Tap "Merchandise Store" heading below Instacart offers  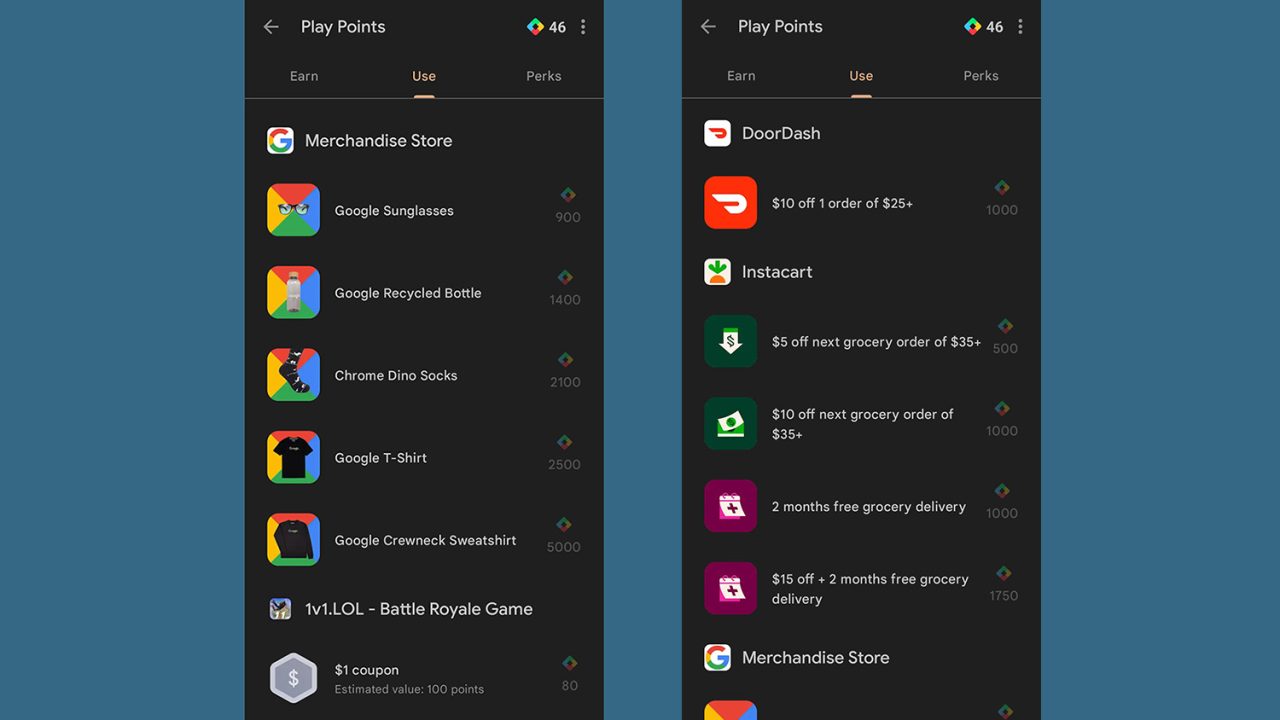pos(816,658)
